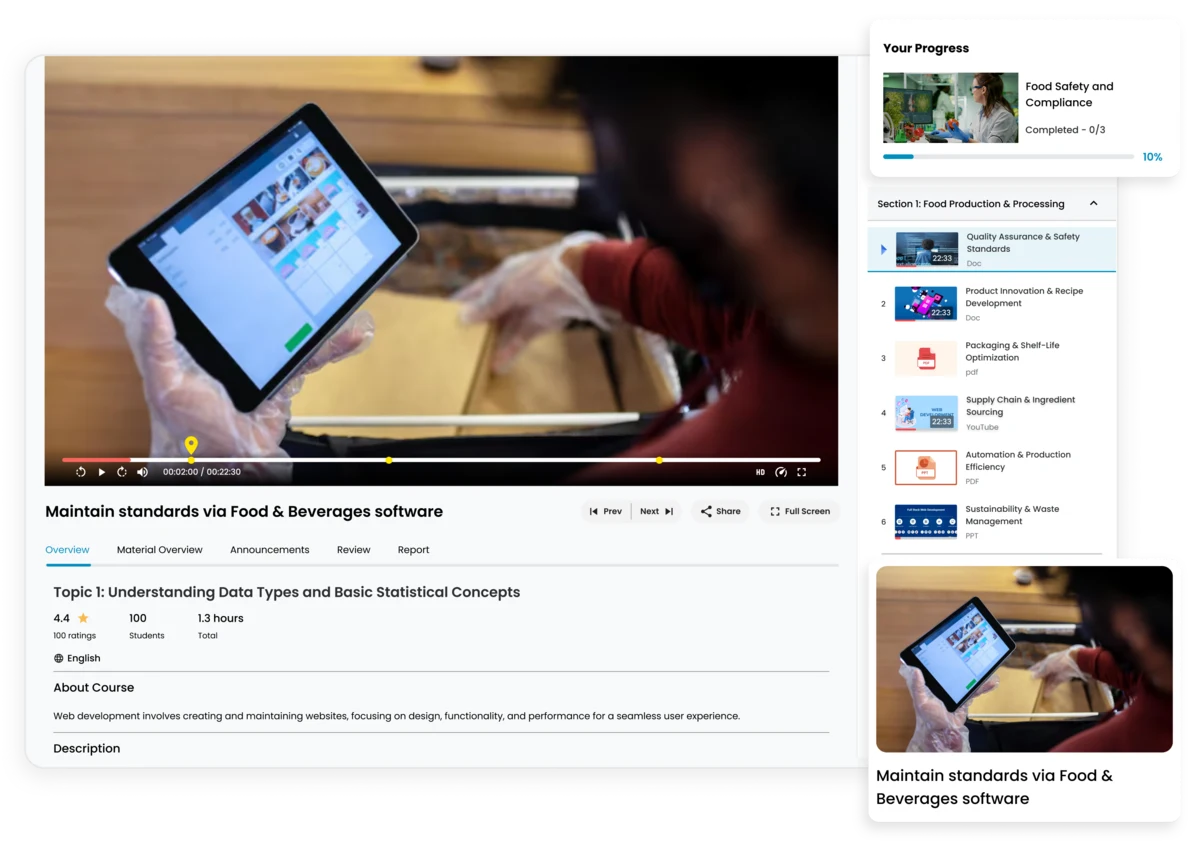
Task: Open the Packaging & Shelf-Life Optimization PDF item
Action: tap(1012, 352)
